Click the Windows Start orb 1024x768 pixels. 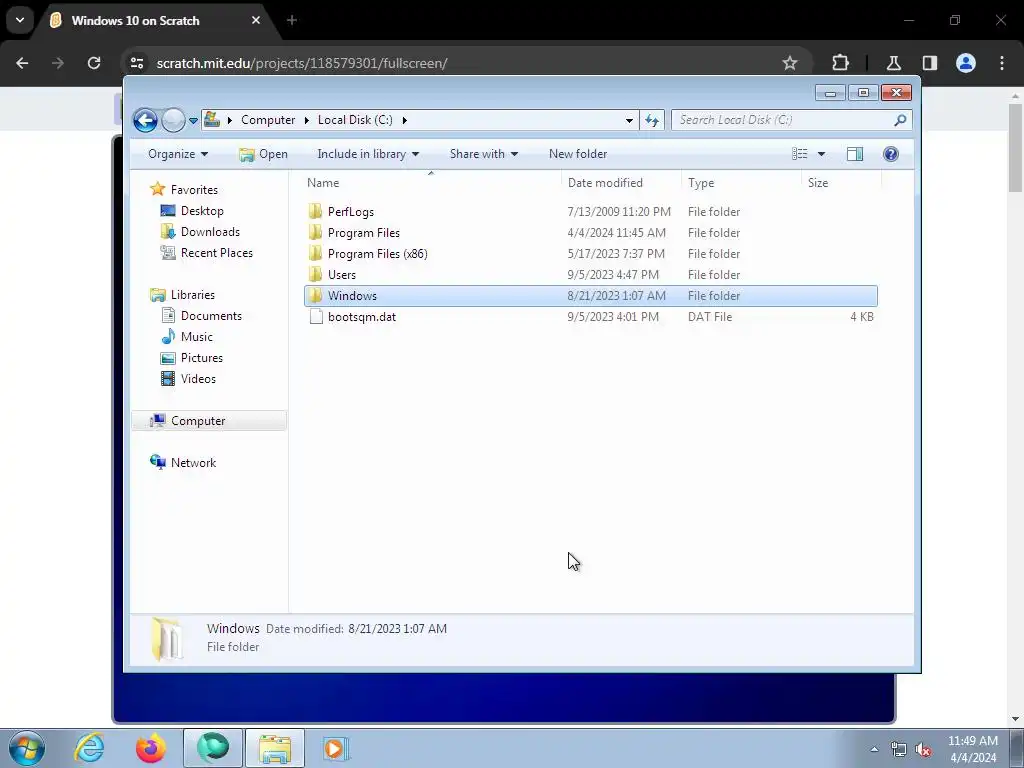click(x=27, y=748)
